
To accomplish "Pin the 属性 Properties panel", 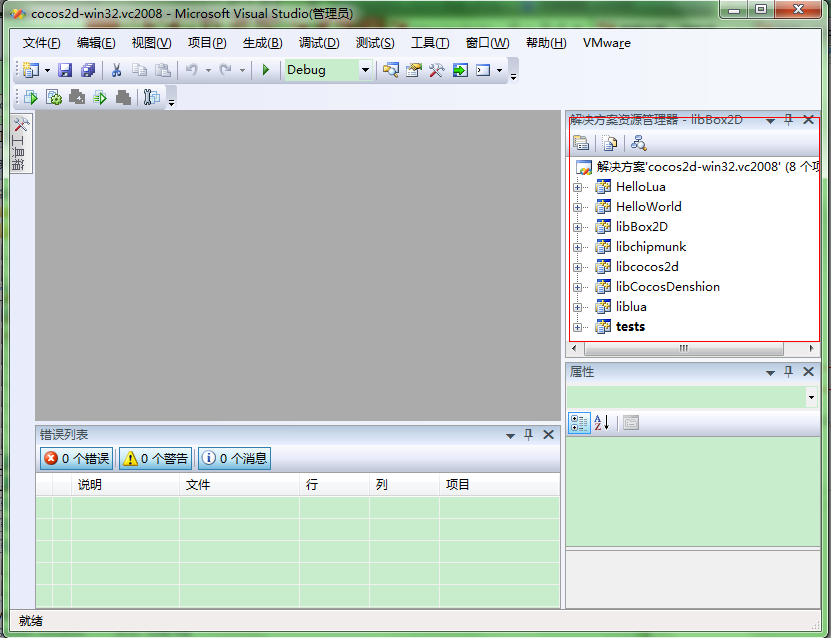I will [x=789, y=372].
